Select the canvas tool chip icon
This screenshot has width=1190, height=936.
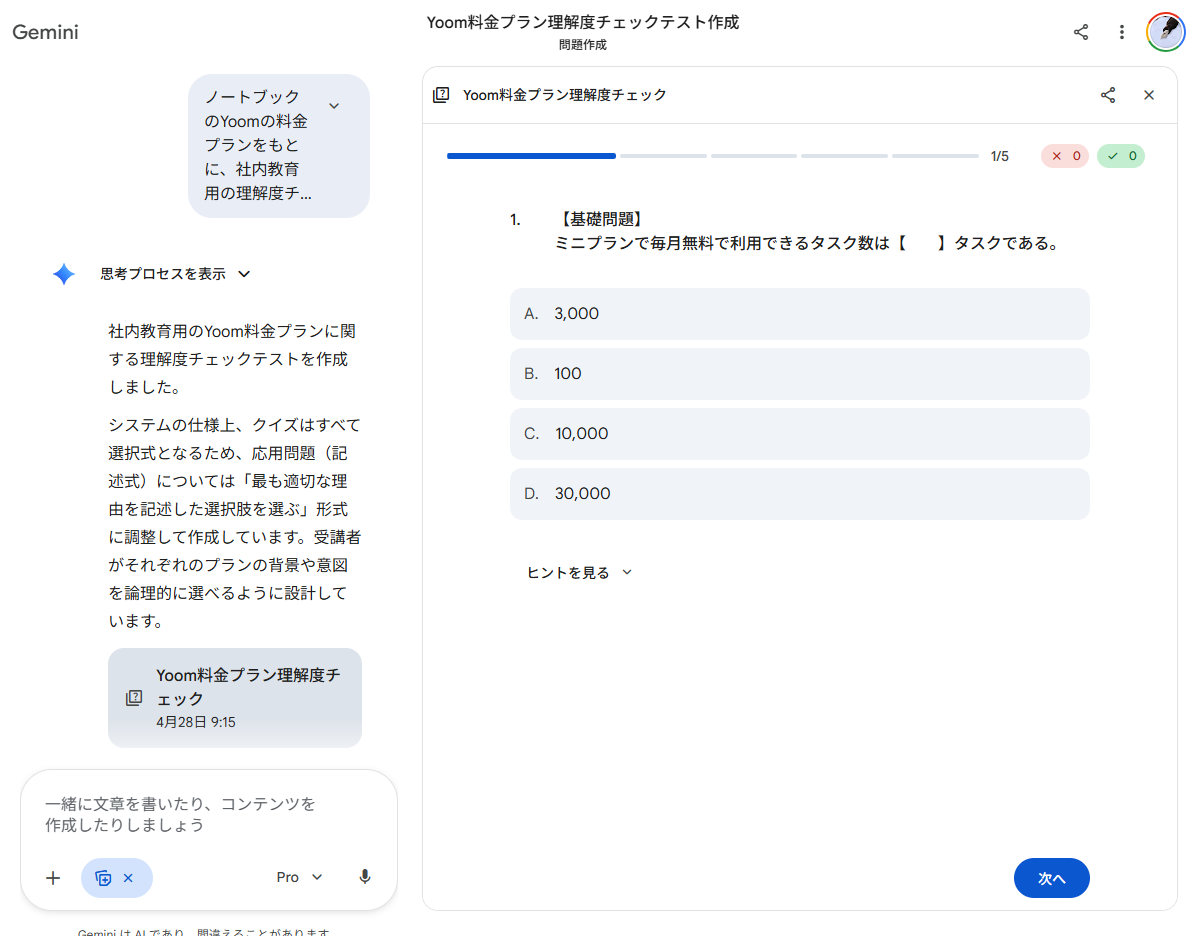[103, 878]
